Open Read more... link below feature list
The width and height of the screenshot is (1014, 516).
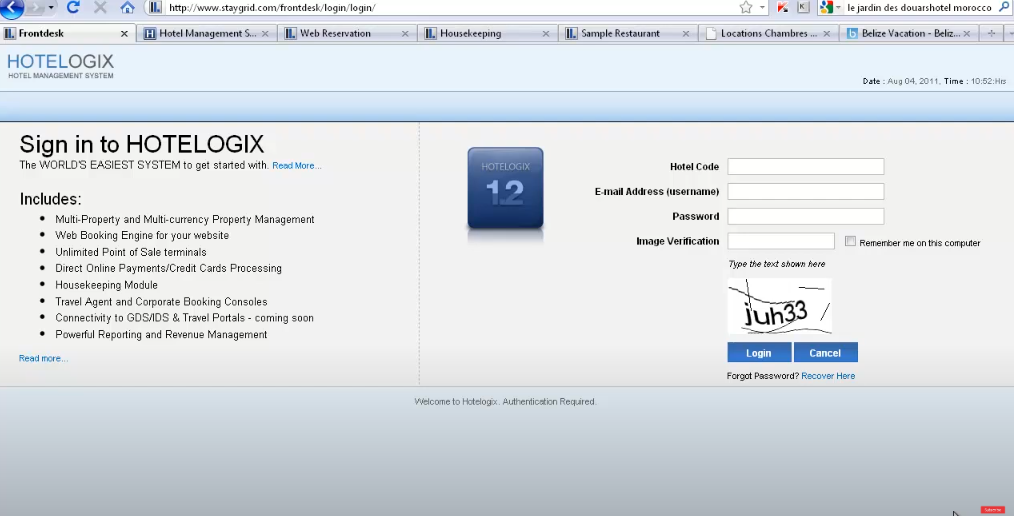pyautogui.click(x=43, y=358)
